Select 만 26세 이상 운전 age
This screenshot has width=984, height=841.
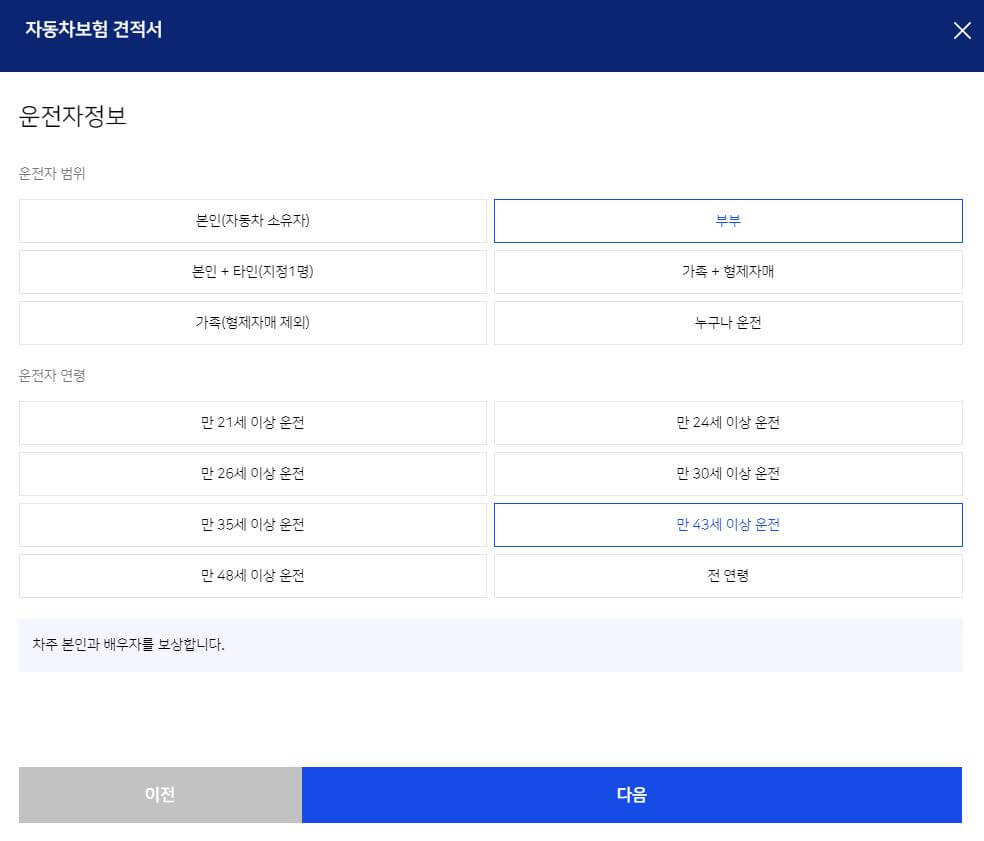(x=252, y=474)
